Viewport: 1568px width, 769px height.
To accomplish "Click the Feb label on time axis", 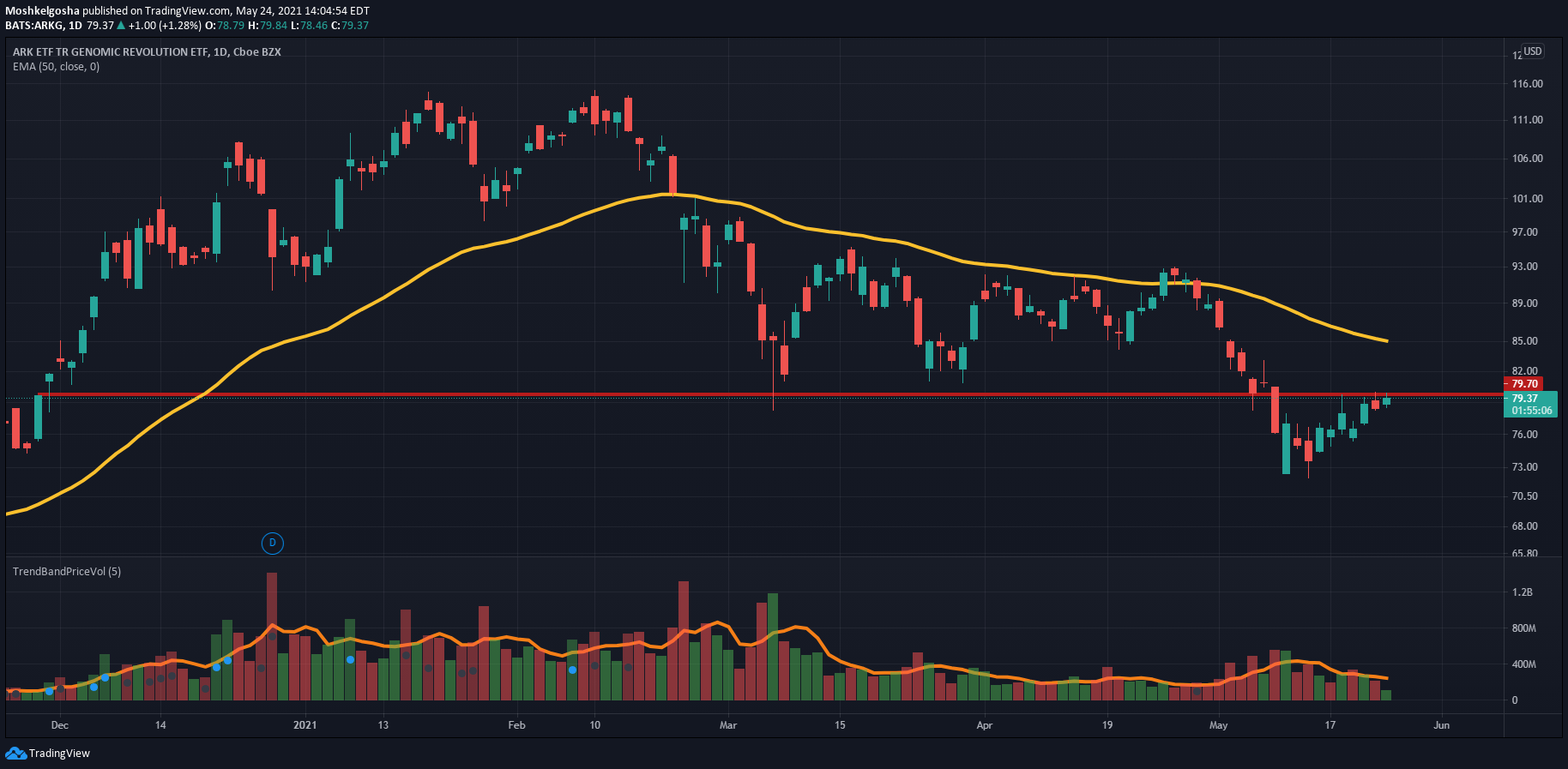I will click(x=516, y=725).
